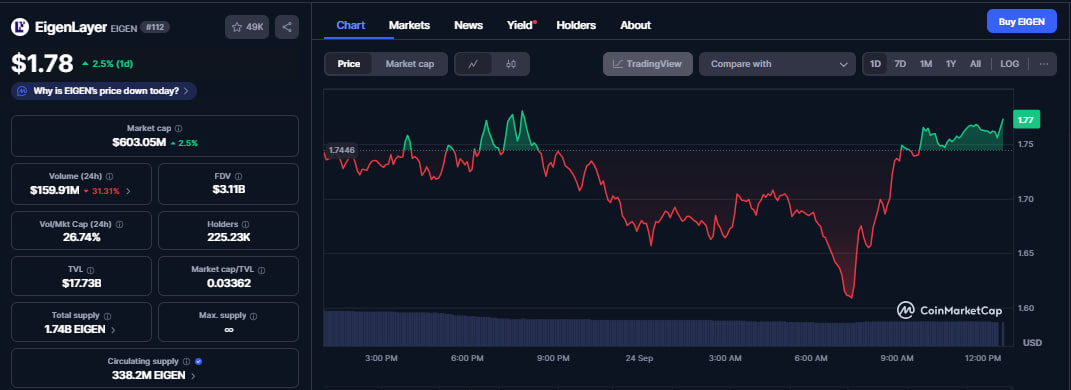Enable LOG scale on chart
This screenshot has height=390, width=1071.
[x=1010, y=64]
